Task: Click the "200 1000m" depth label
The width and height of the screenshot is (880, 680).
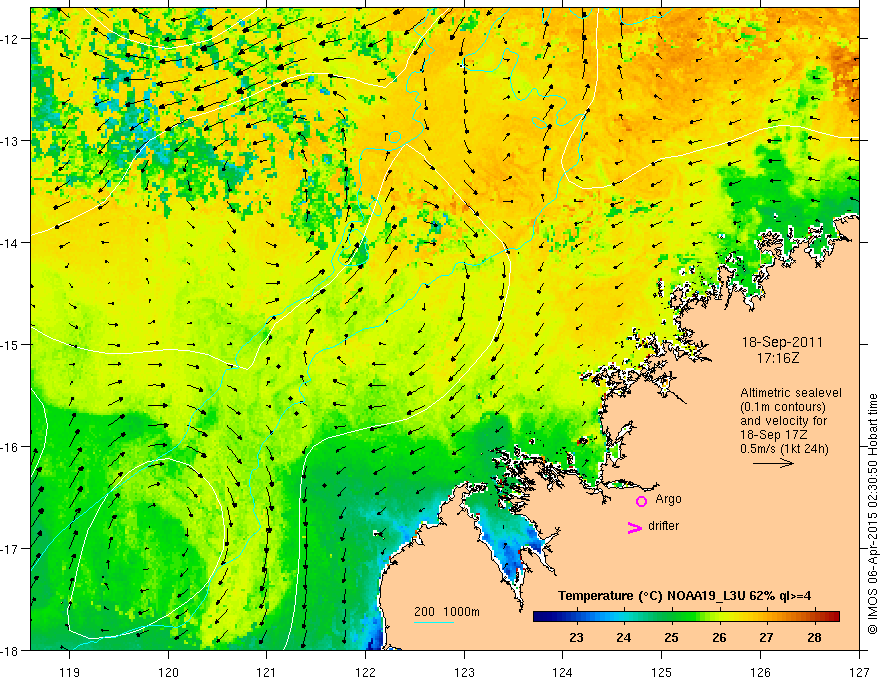Action: 447,612
